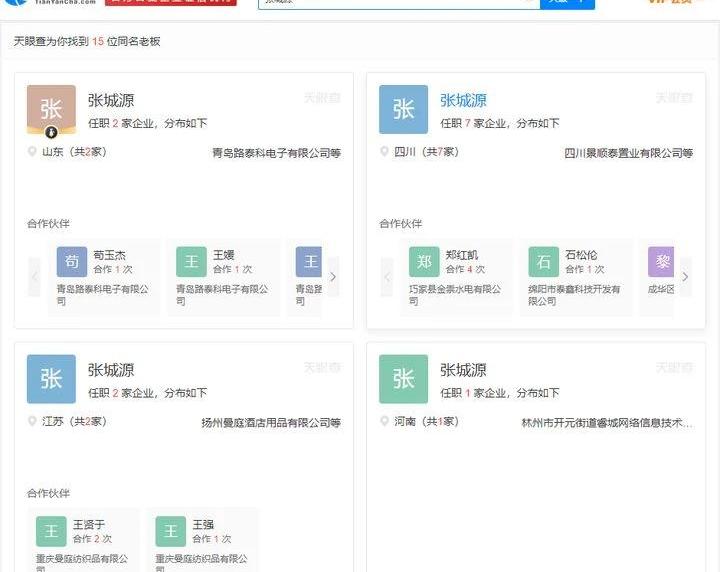This screenshot has height=572, width=720.
Task: Open partner 荀玉杰's avatar icon
Action: pos(72,262)
